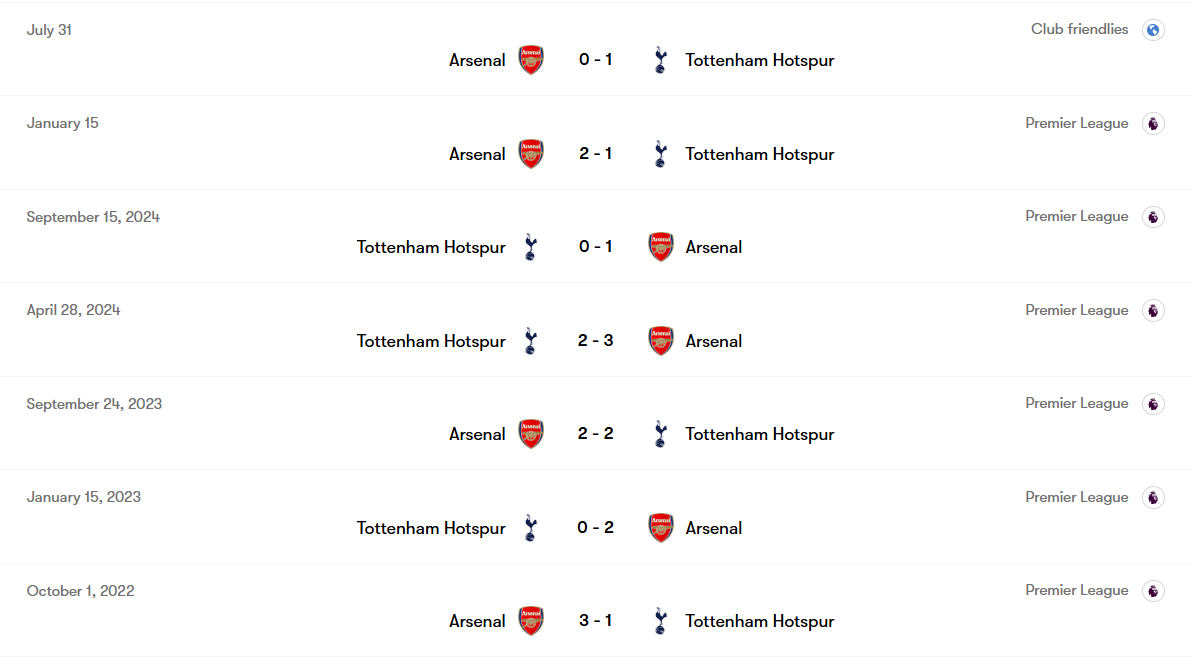
Task: Click Arsenal crest in July 31 match
Action: [x=531, y=60]
